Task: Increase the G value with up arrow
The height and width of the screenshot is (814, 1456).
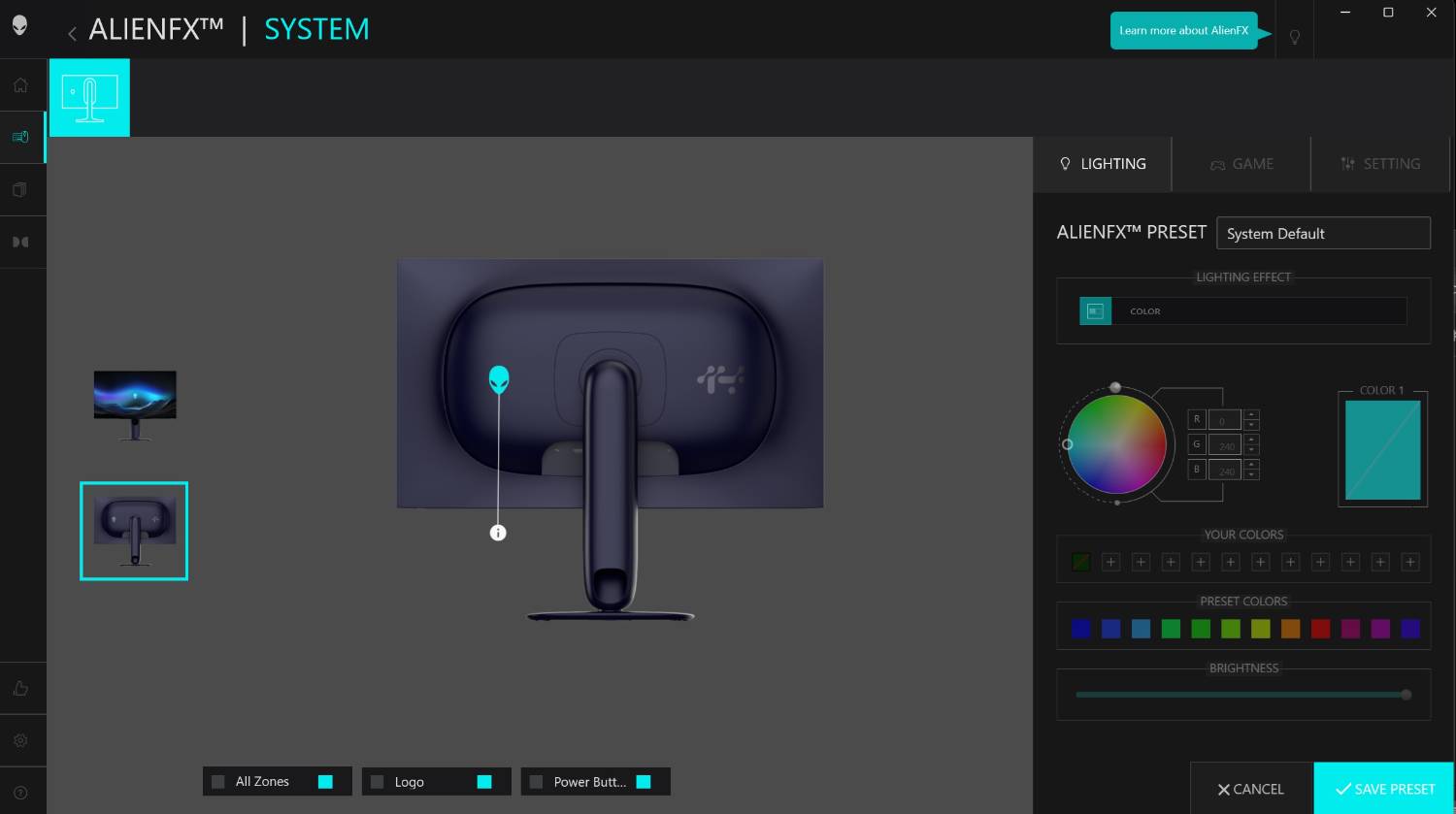Action: coord(1251,440)
